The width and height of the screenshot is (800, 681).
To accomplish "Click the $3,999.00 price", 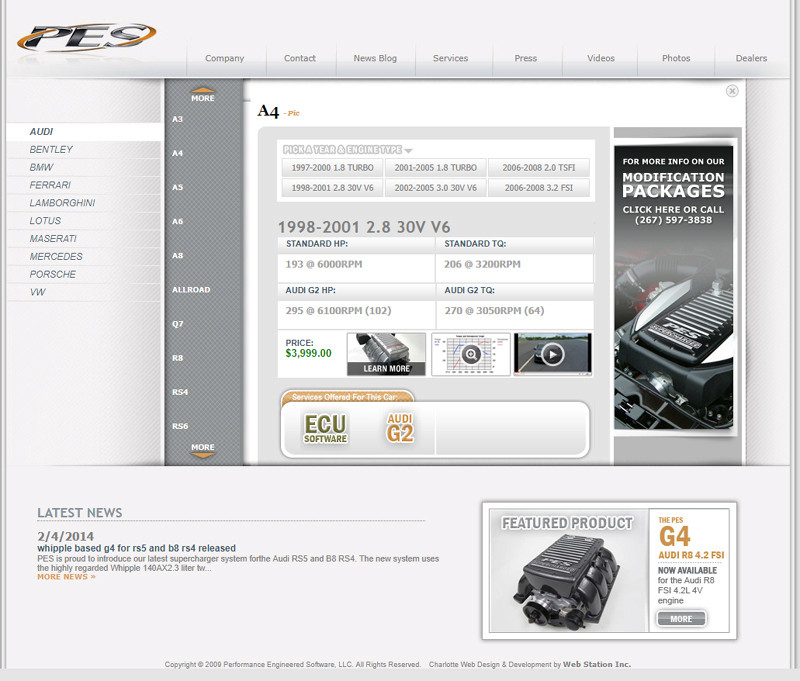I will [x=308, y=353].
